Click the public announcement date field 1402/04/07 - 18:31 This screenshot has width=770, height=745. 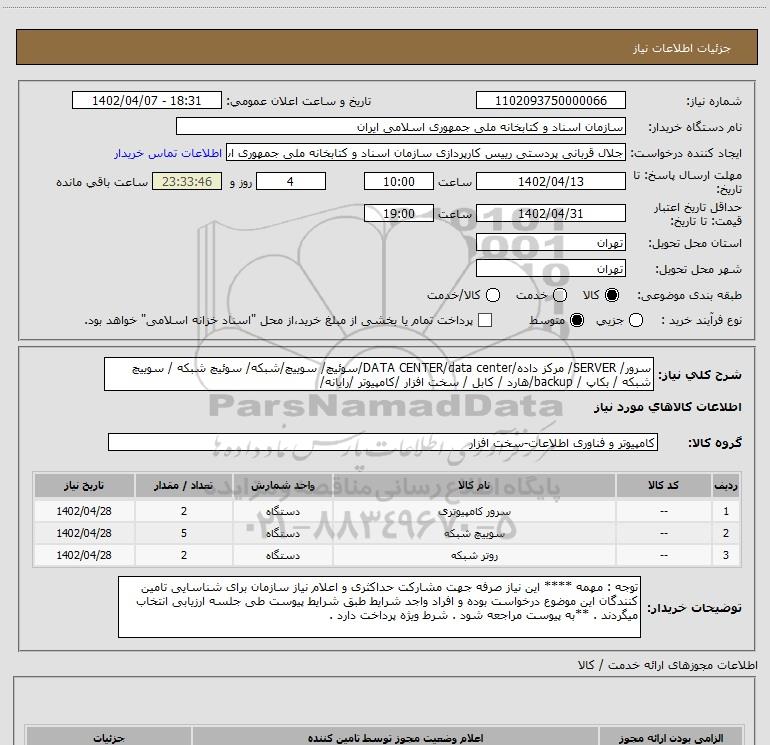click(147, 100)
